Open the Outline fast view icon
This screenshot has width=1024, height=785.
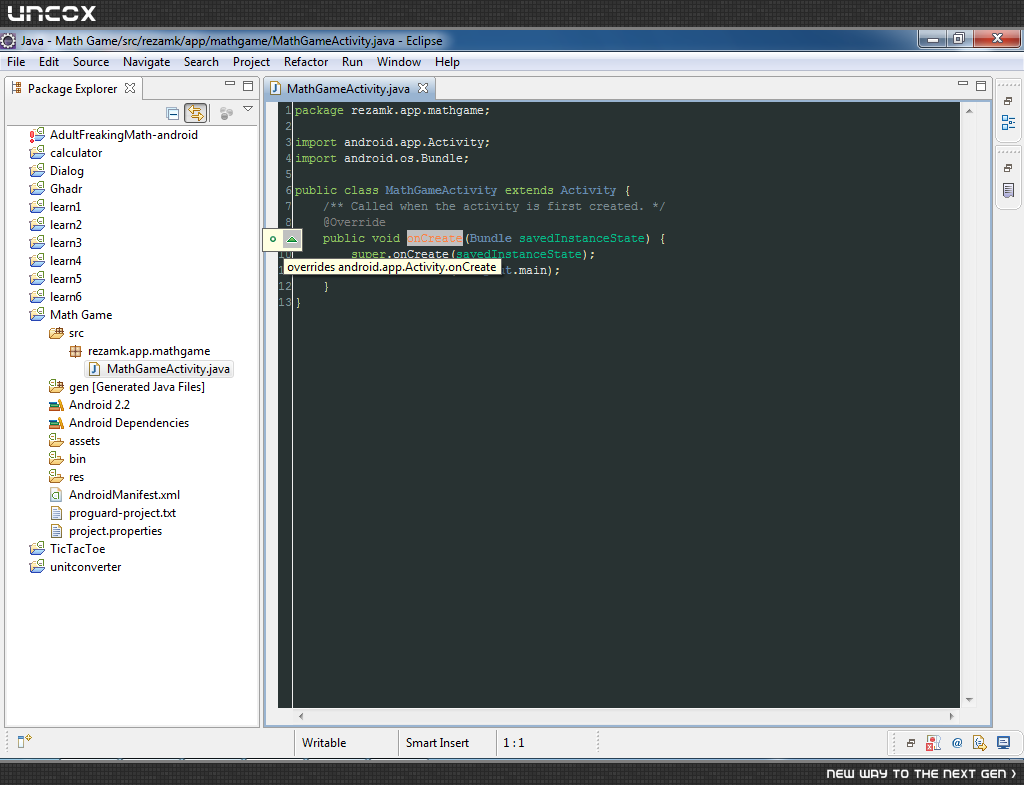click(1008, 122)
